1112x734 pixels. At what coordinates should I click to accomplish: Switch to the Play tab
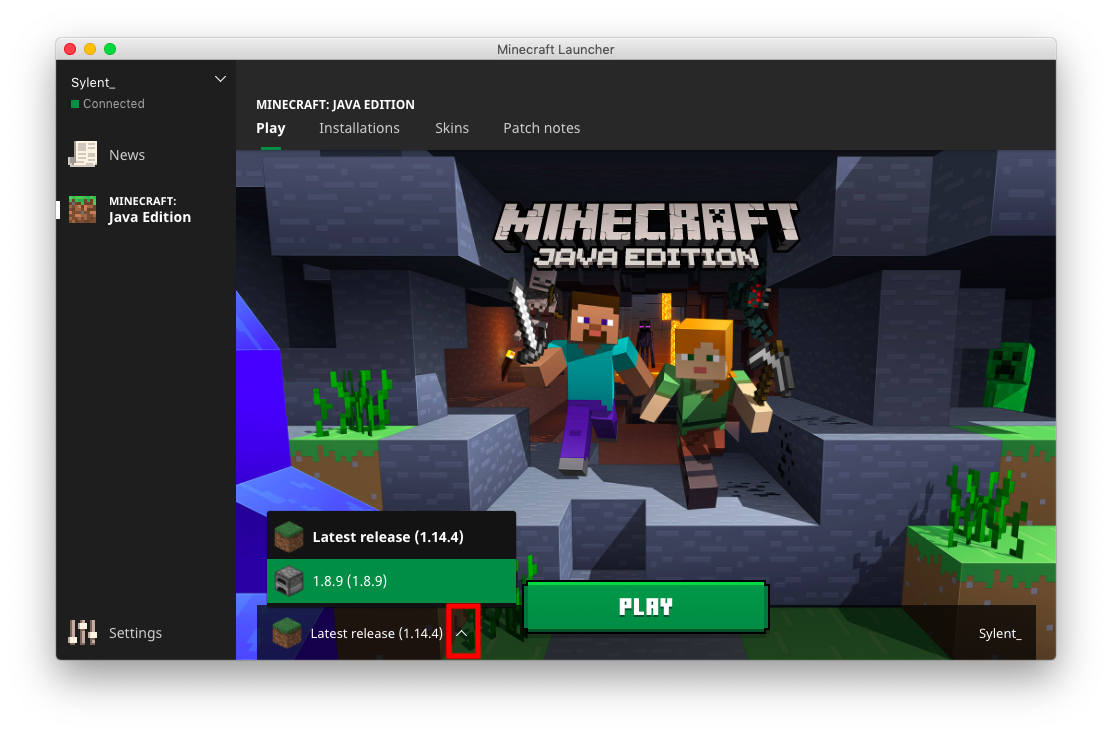(x=270, y=128)
